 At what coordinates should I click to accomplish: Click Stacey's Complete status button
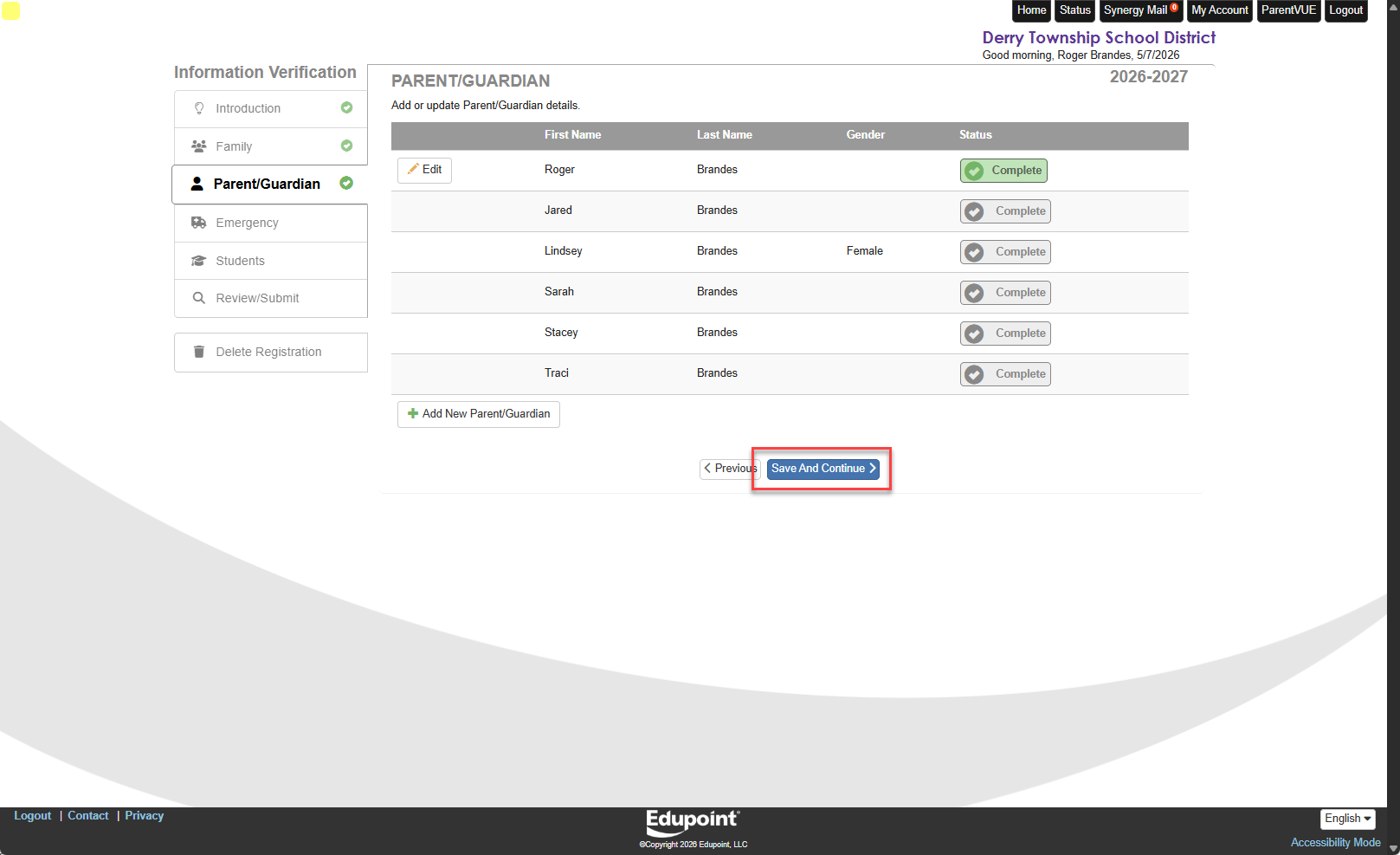click(1005, 334)
